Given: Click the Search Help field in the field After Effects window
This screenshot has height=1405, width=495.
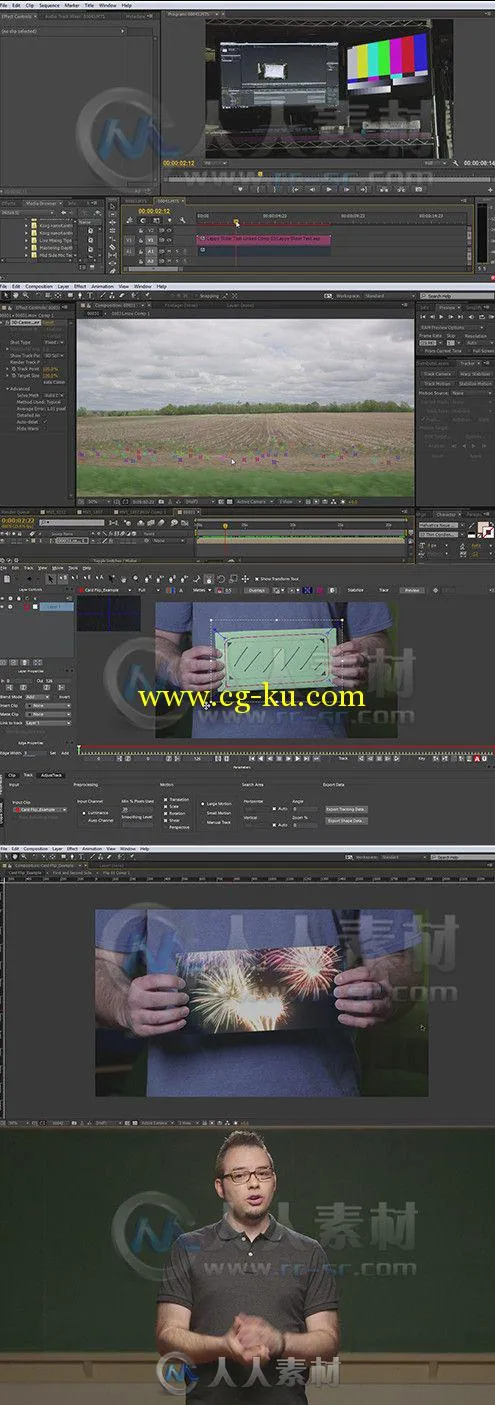Looking at the screenshot, I should [456, 296].
